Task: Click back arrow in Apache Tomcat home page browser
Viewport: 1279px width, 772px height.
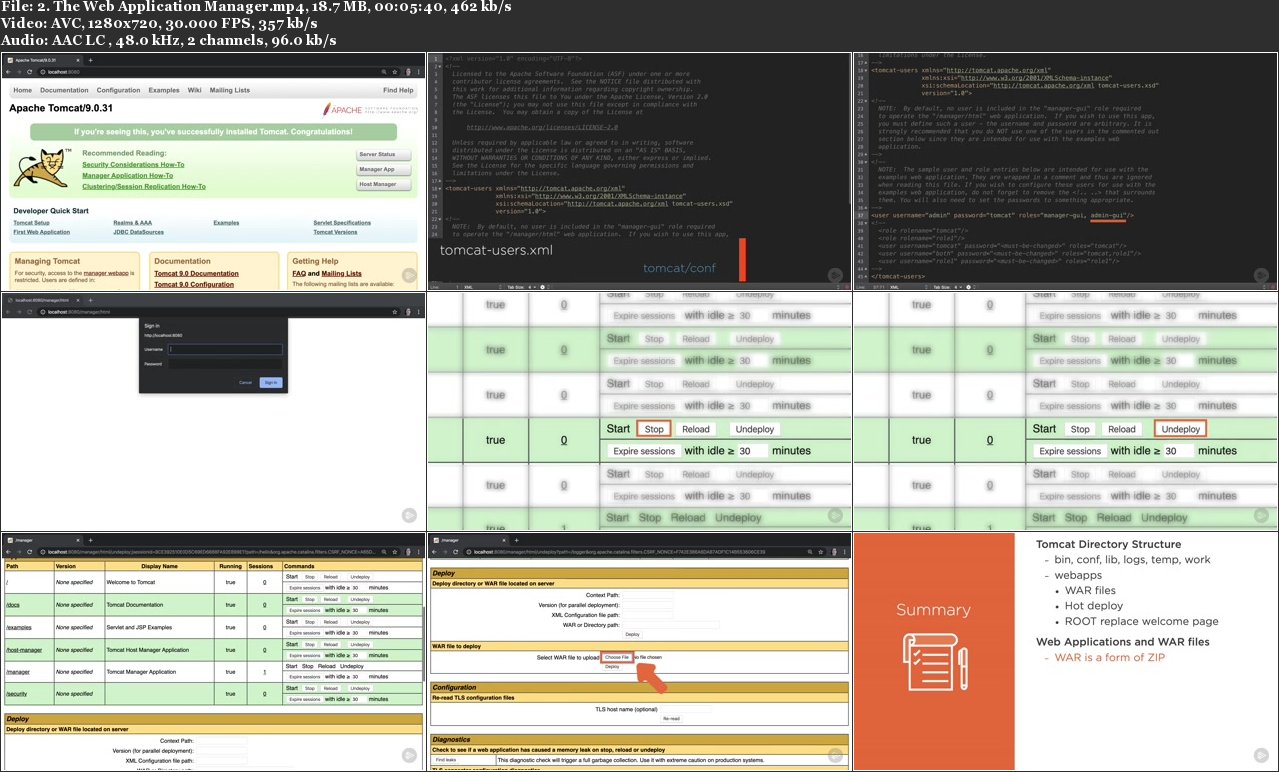Action: click(x=8, y=72)
